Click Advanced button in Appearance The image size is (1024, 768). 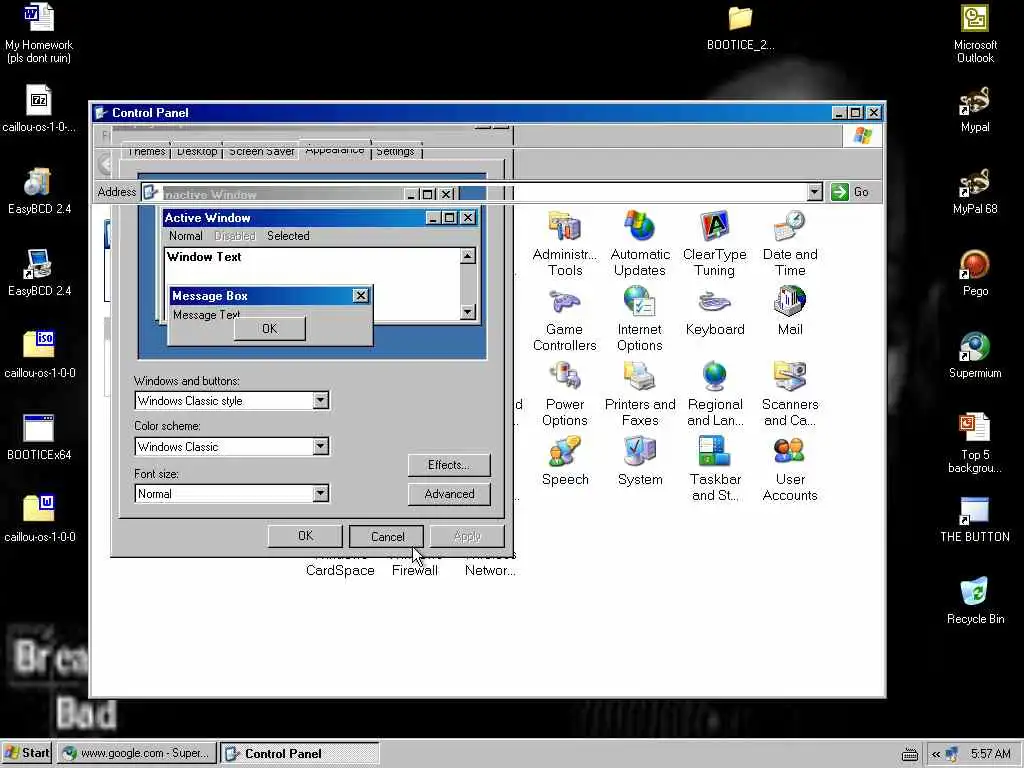(x=449, y=494)
